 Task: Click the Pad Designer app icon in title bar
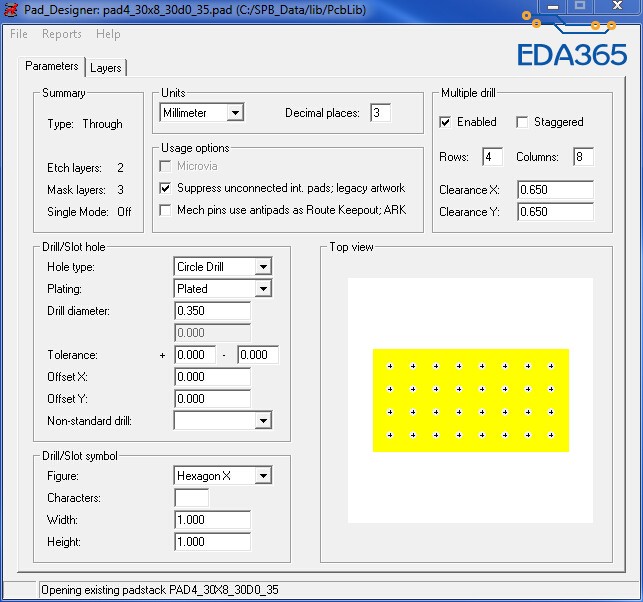click(x=11, y=9)
